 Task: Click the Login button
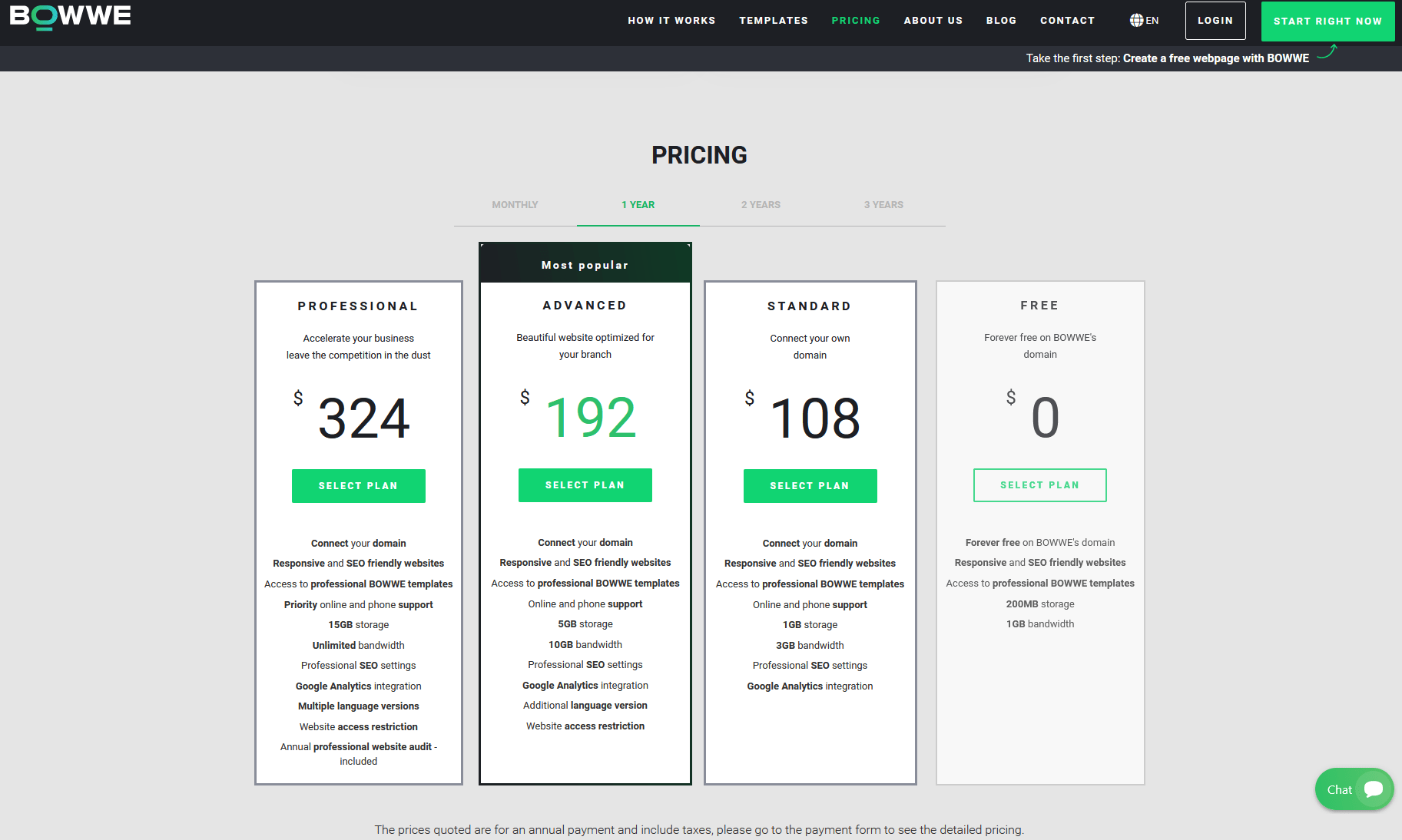[1215, 21]
